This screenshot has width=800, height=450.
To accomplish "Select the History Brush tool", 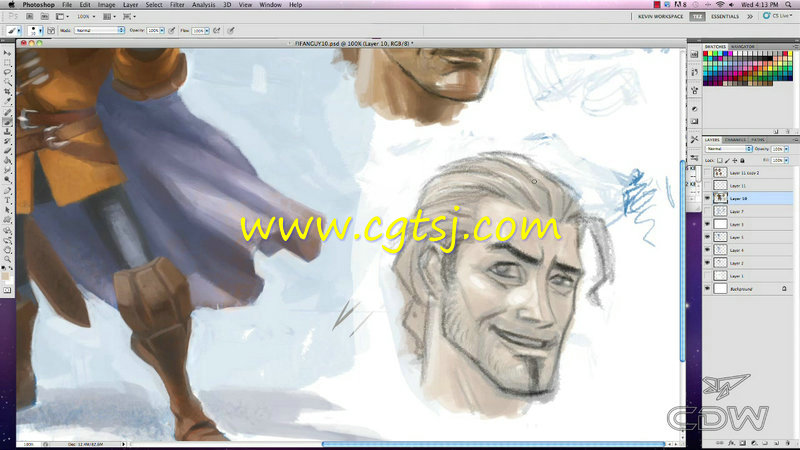I will [x=7, y=141].
